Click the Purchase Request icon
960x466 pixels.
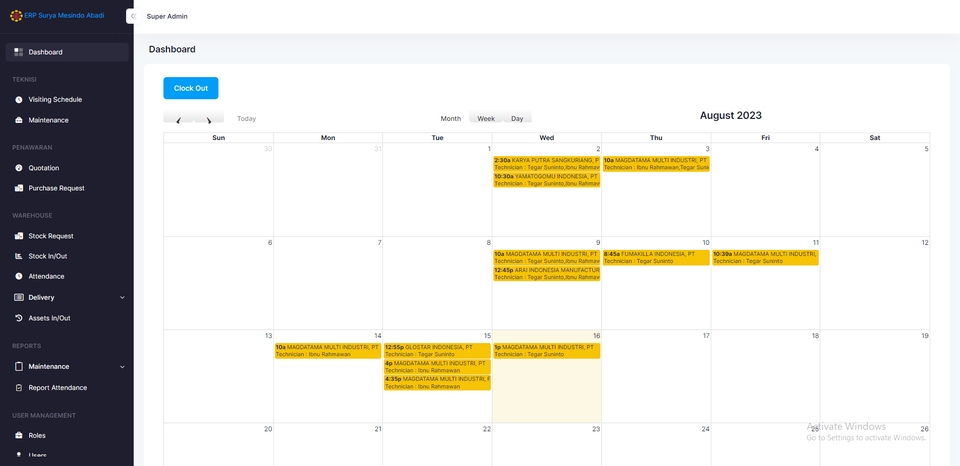coord(18,188)
